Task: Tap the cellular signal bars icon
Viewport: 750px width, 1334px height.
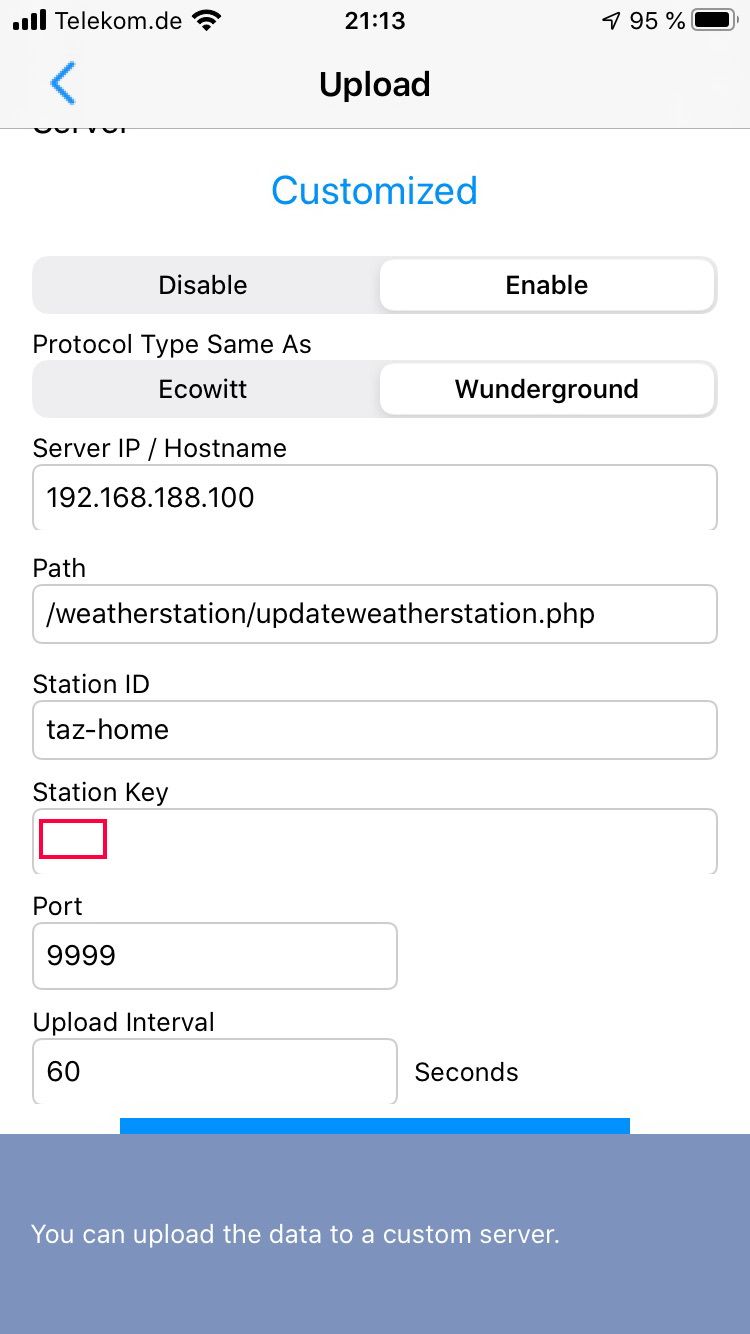Action: point(30,20)
